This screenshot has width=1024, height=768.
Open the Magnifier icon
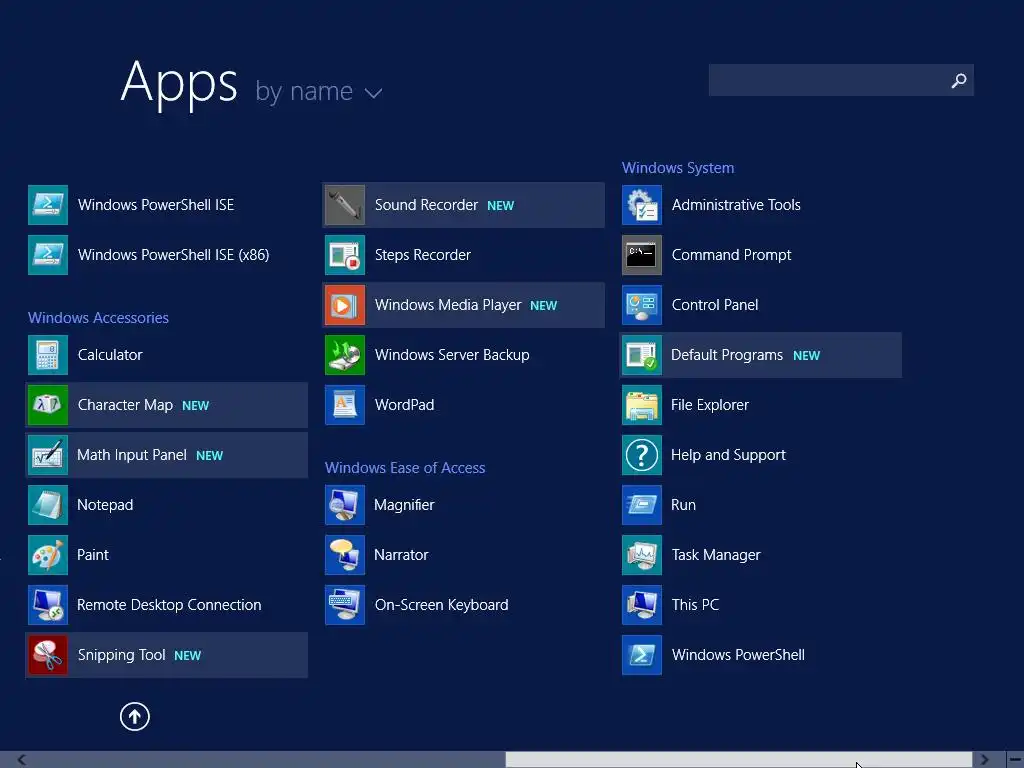345,505
